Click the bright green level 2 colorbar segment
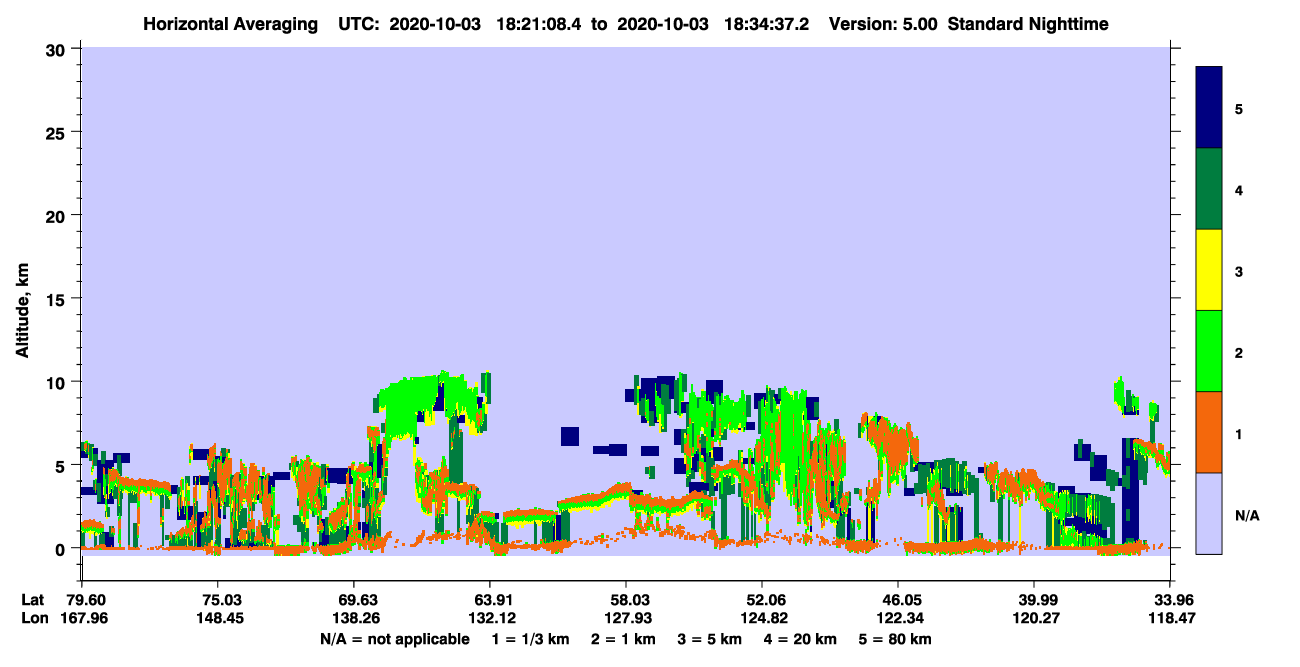1300x667 pixels. coord(1209,351)
